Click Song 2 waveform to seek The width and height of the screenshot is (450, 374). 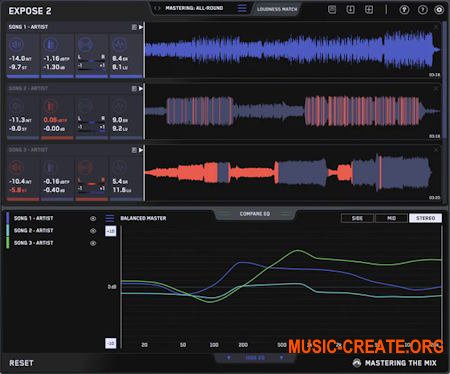click(293, 111)
